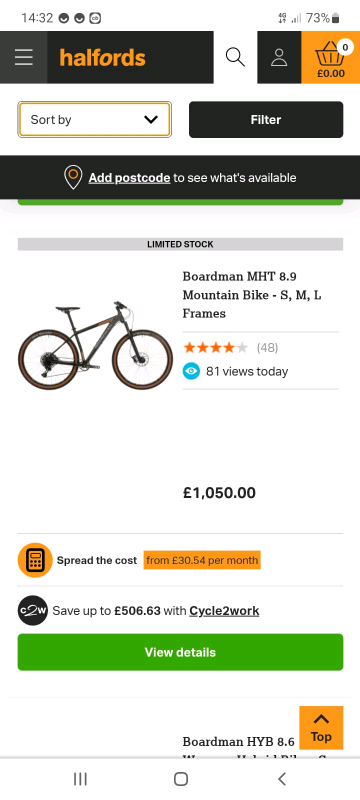Tap the Android back navigation arrow

point(281,779)
